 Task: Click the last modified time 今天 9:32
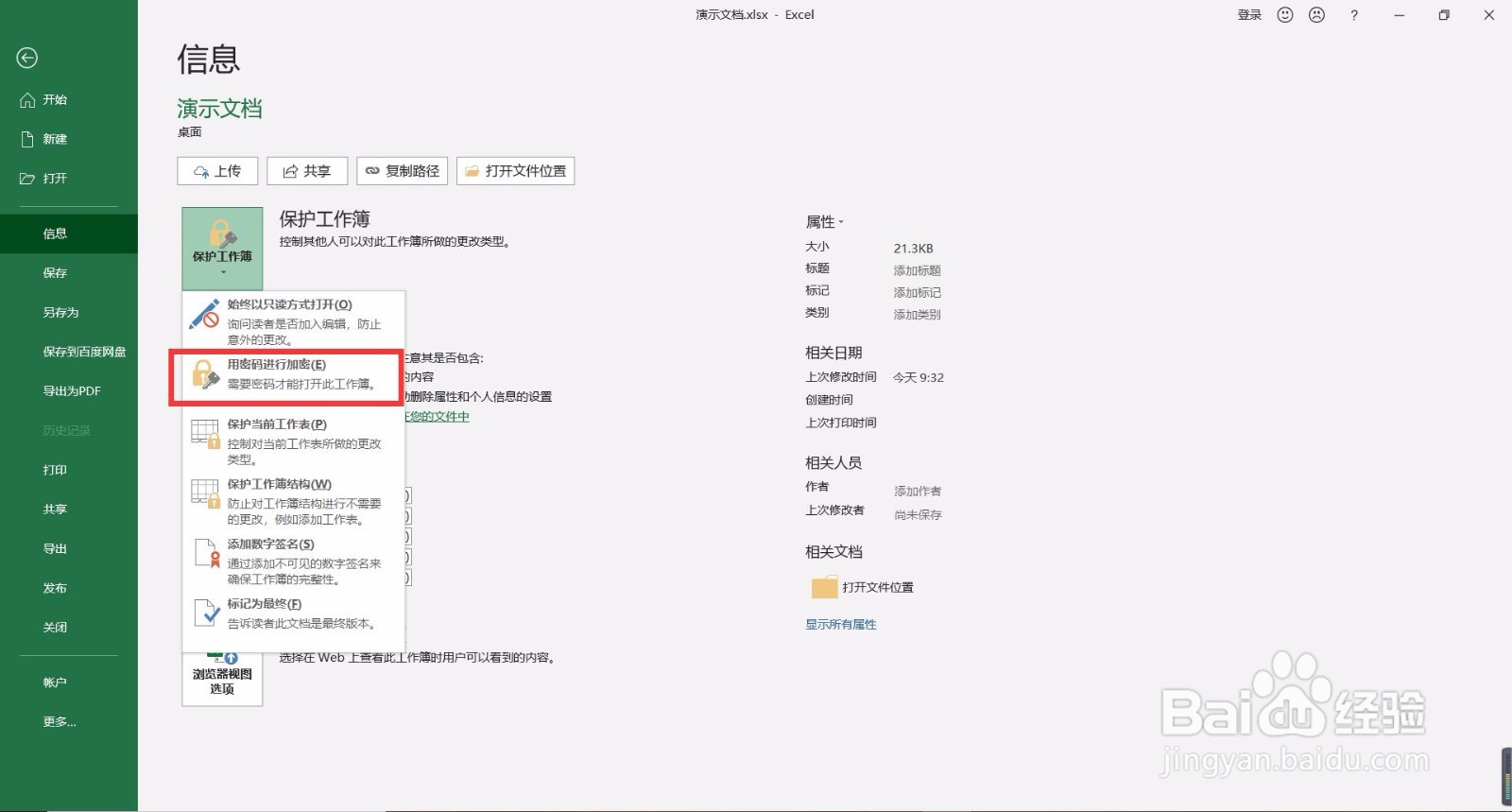tap(919, 377)
